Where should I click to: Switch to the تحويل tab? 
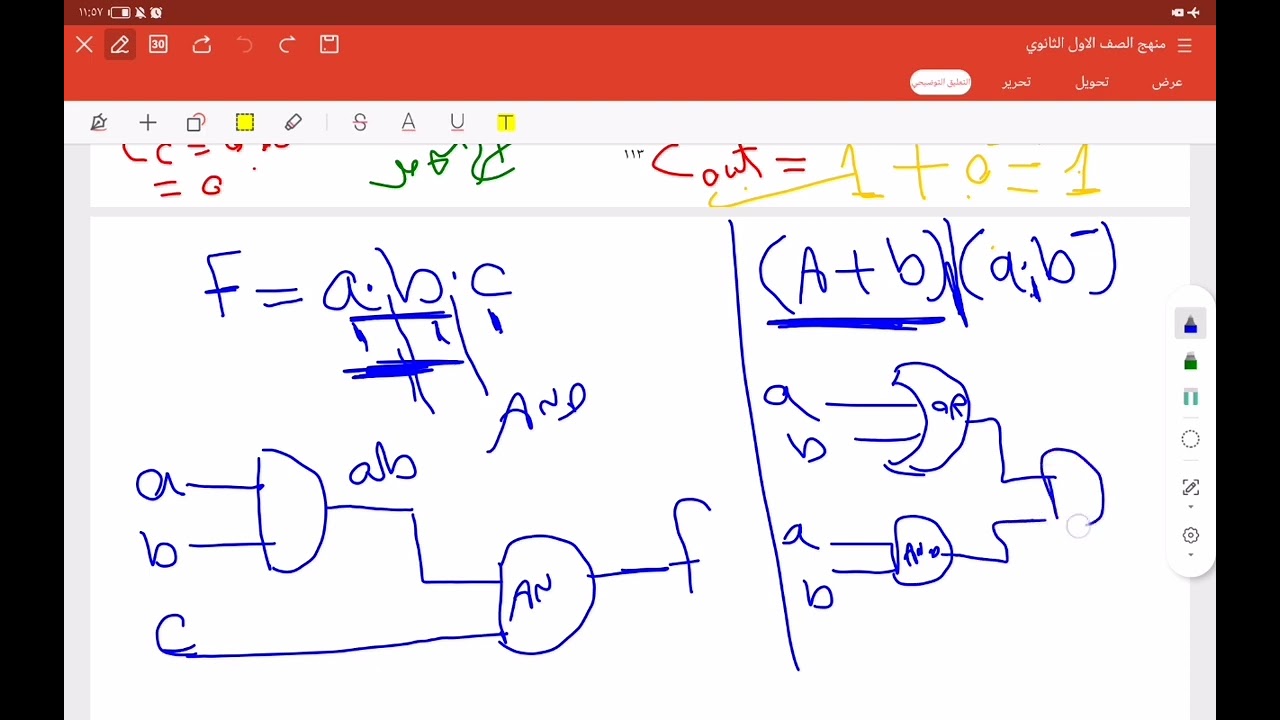1092,82
